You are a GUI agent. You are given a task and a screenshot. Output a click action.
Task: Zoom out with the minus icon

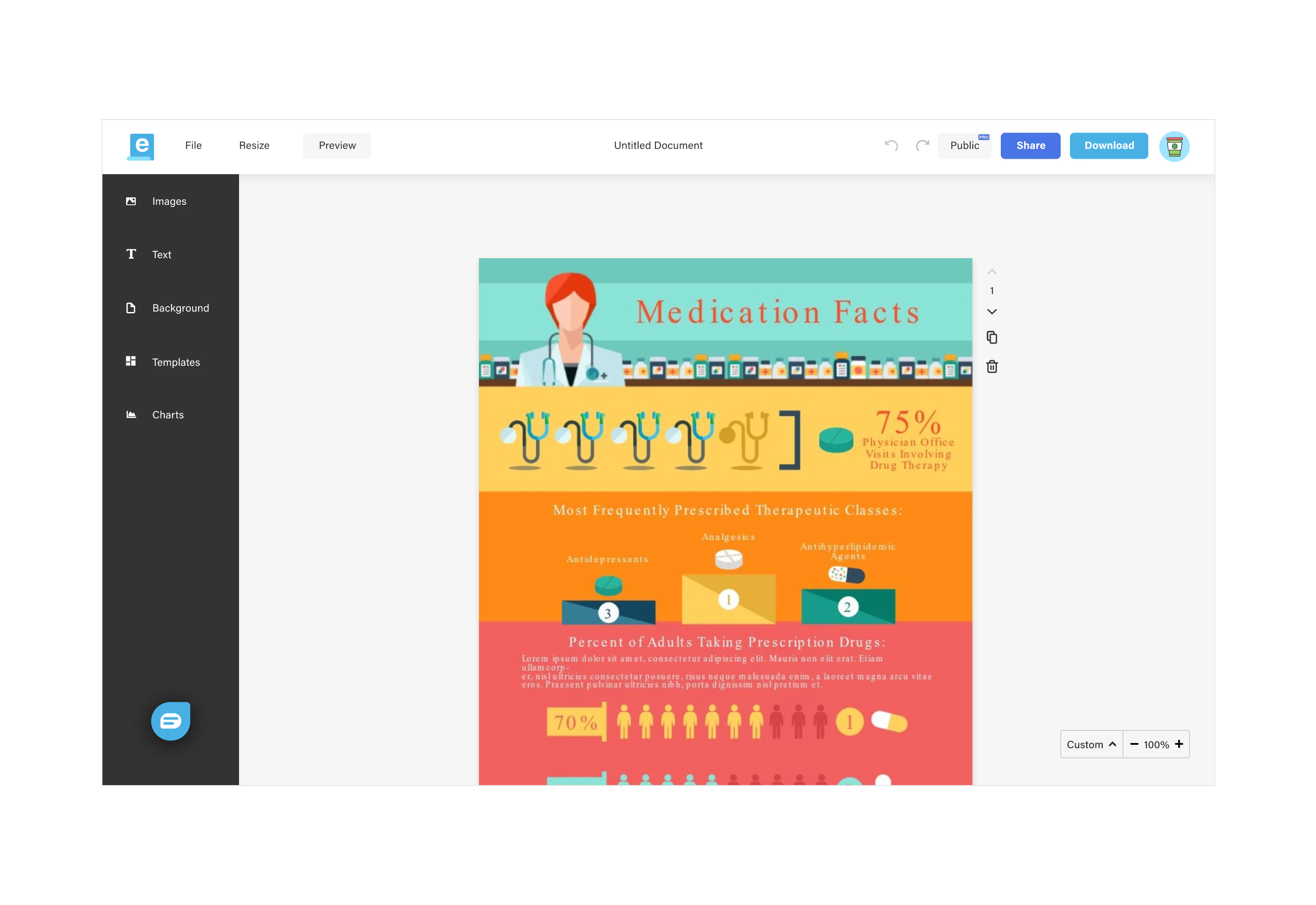point(1134,744)
